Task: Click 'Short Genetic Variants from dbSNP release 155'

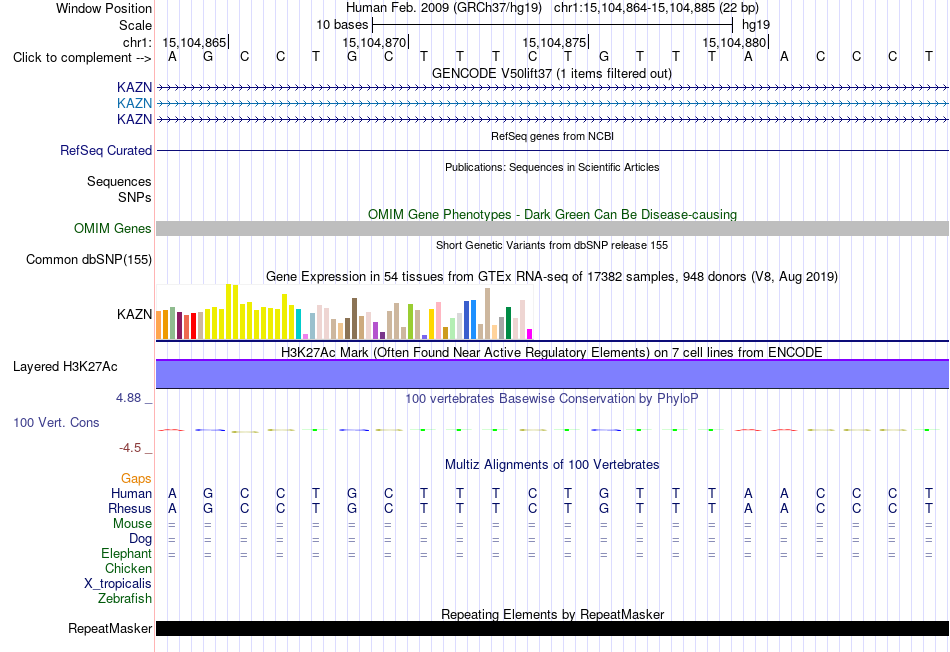Action: click(552, 245)
